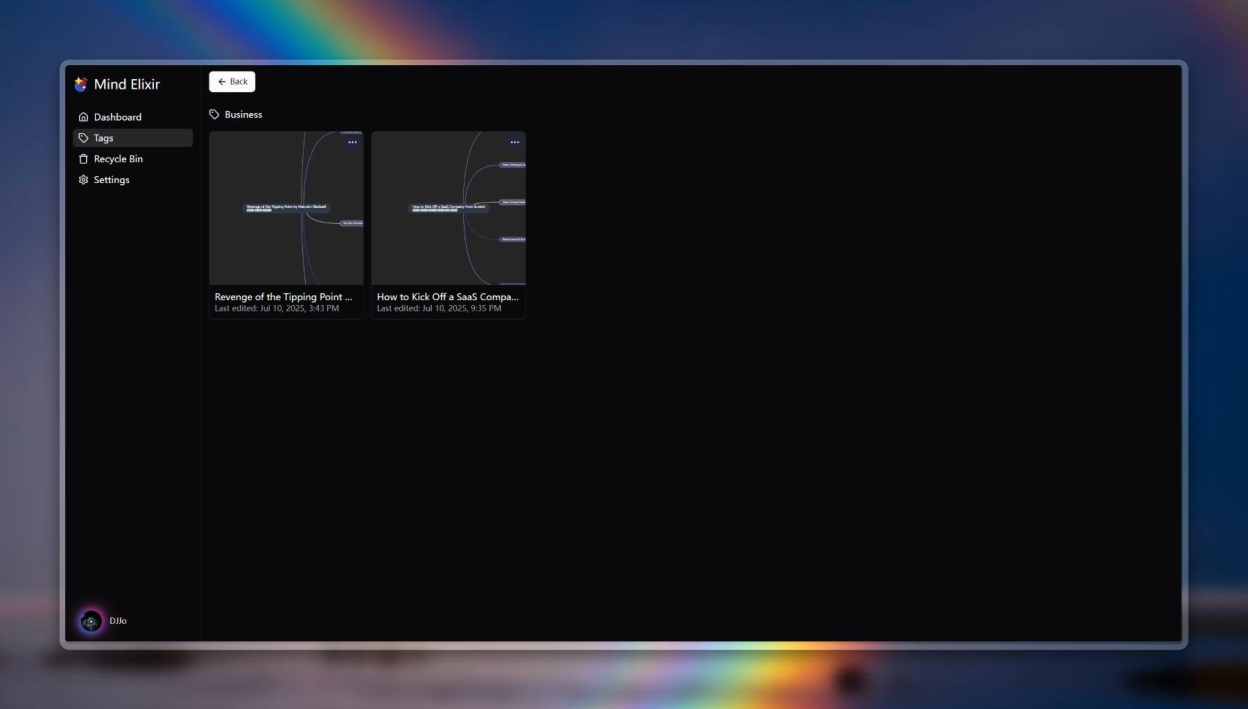
Task: Click the Business tag heading text
Action: pyautogui.click(x=243, y=115)
